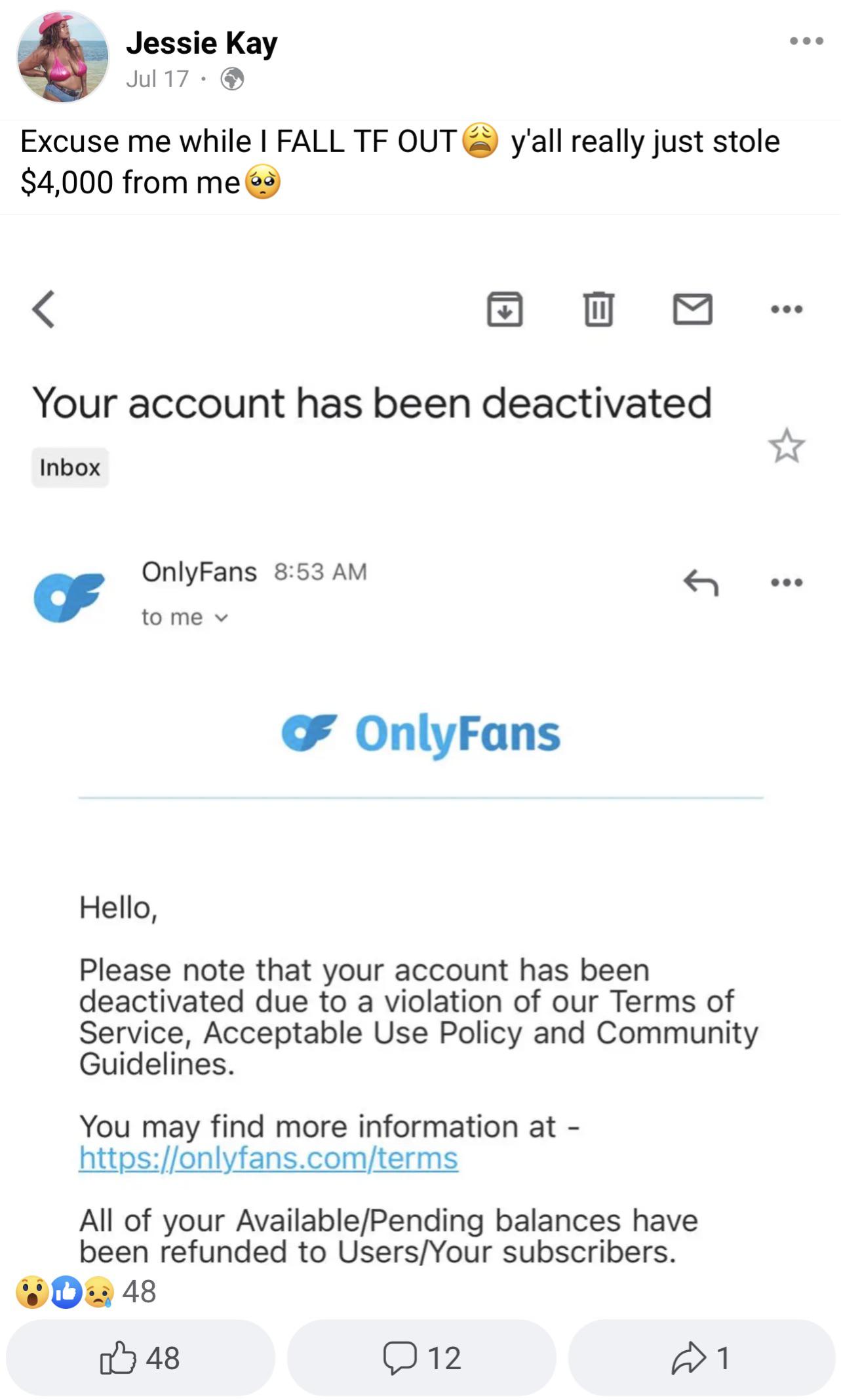This screenshot has height=1400, width=841.
Task: Click the public globe privacy icon
Action: click(x=232, y=79)
